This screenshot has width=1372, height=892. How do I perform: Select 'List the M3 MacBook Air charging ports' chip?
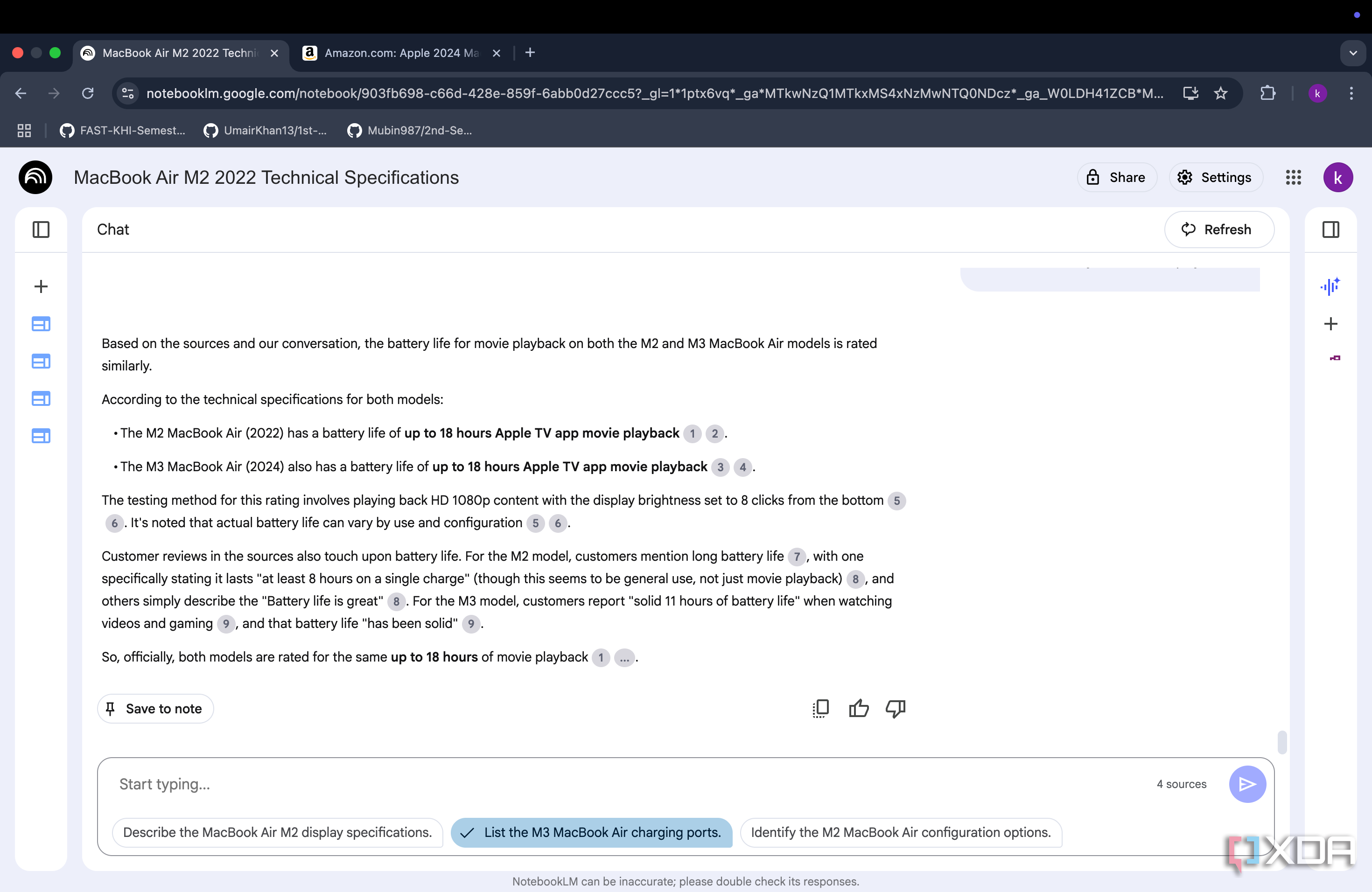(591, 832)
